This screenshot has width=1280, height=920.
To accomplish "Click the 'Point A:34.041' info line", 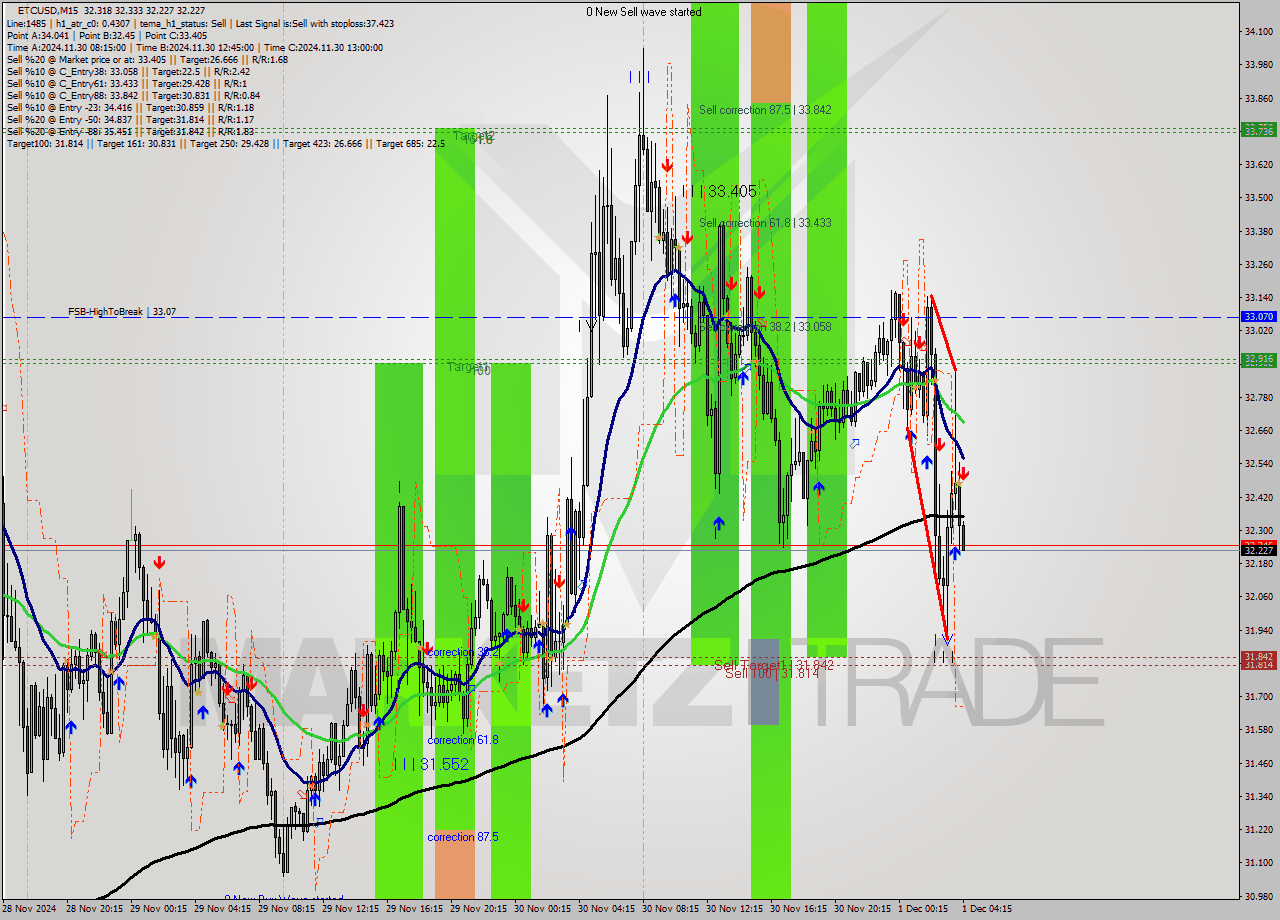I will [105, 35].
